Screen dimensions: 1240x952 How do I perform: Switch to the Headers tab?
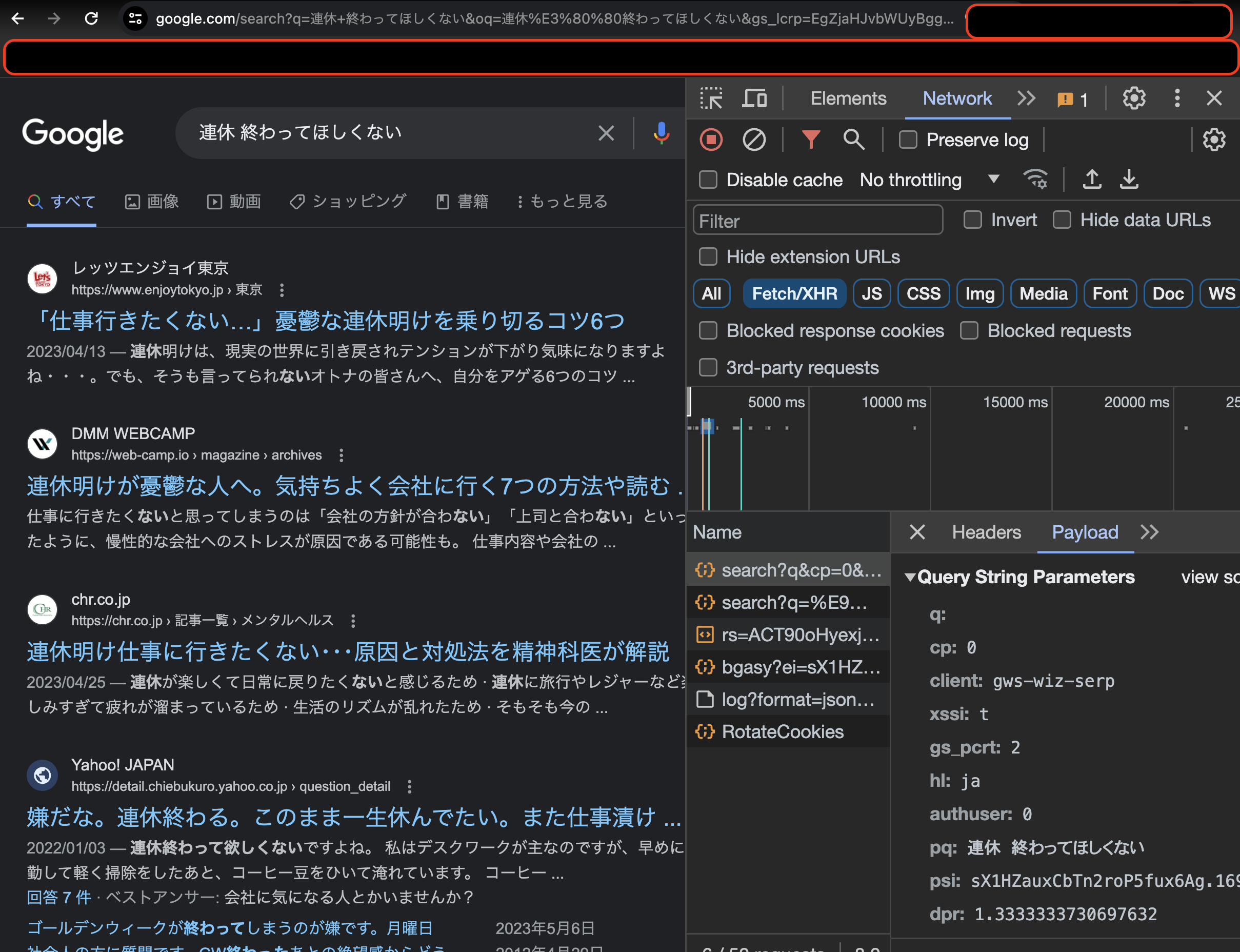pos(986,531)
